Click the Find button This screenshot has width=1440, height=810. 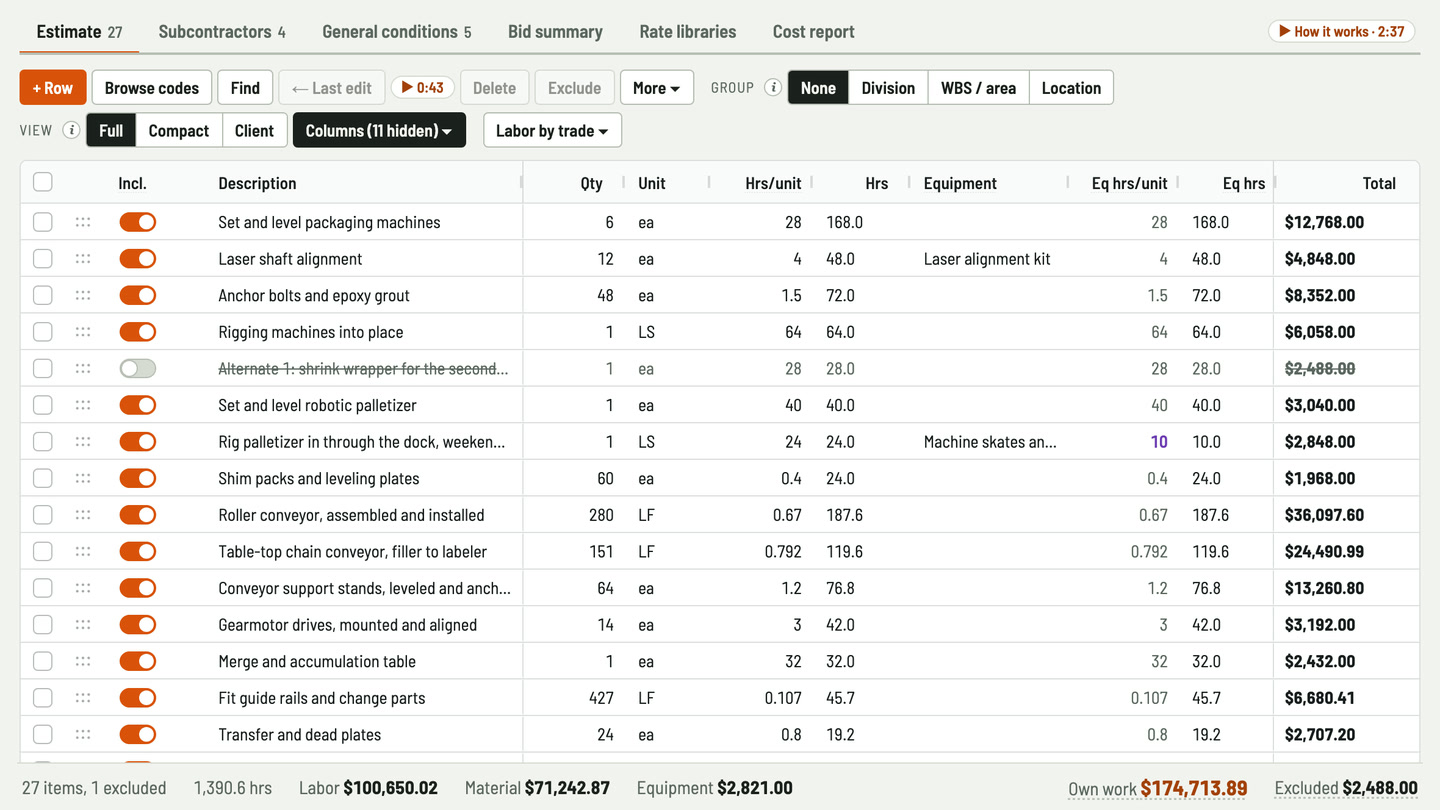tap(245, 88)
